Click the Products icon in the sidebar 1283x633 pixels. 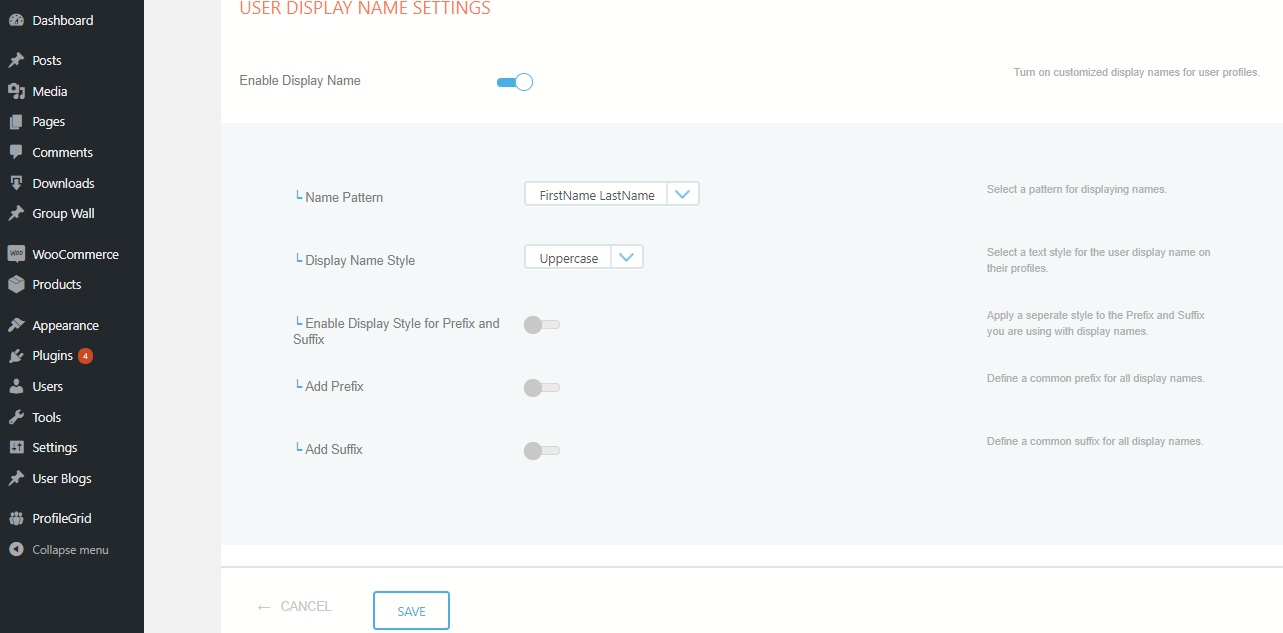coord(15,284)
